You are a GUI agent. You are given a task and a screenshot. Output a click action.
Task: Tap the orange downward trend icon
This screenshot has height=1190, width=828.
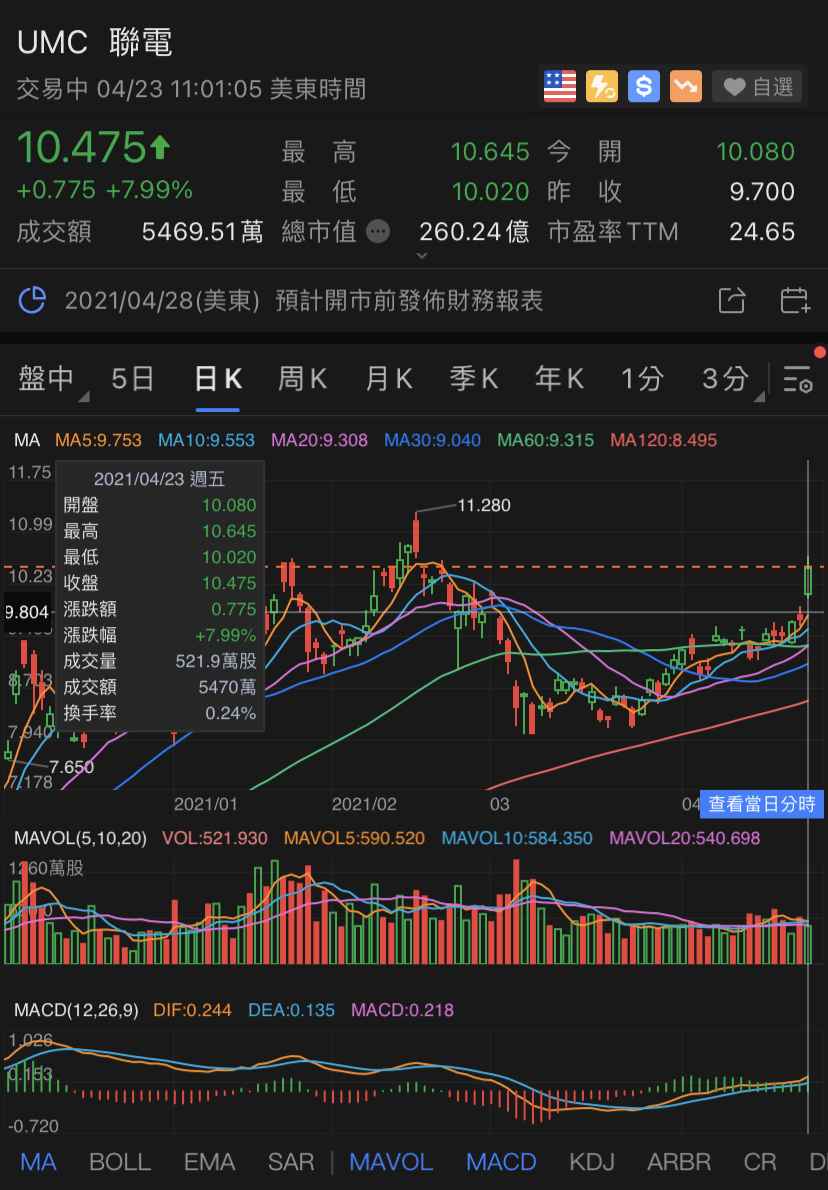(x=685, y=87)
